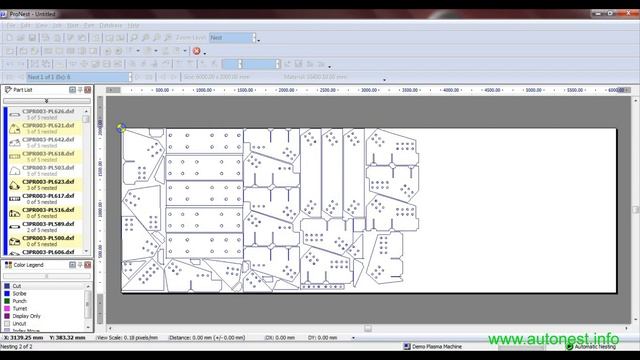Click the Color Legend slider bar
Viewport: 640px width, 360px height.
coord(47,276)
